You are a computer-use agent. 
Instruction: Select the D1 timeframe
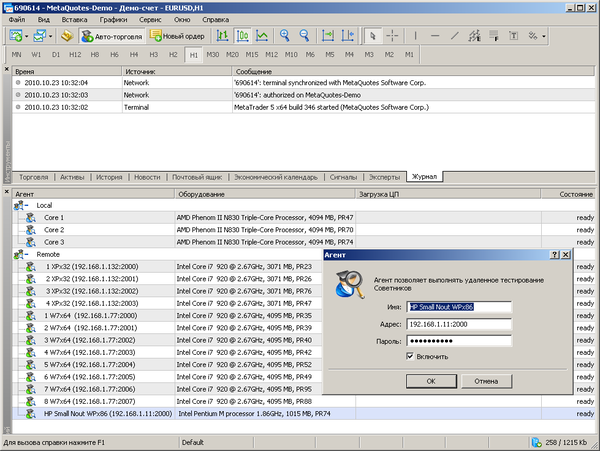point(56,54)
